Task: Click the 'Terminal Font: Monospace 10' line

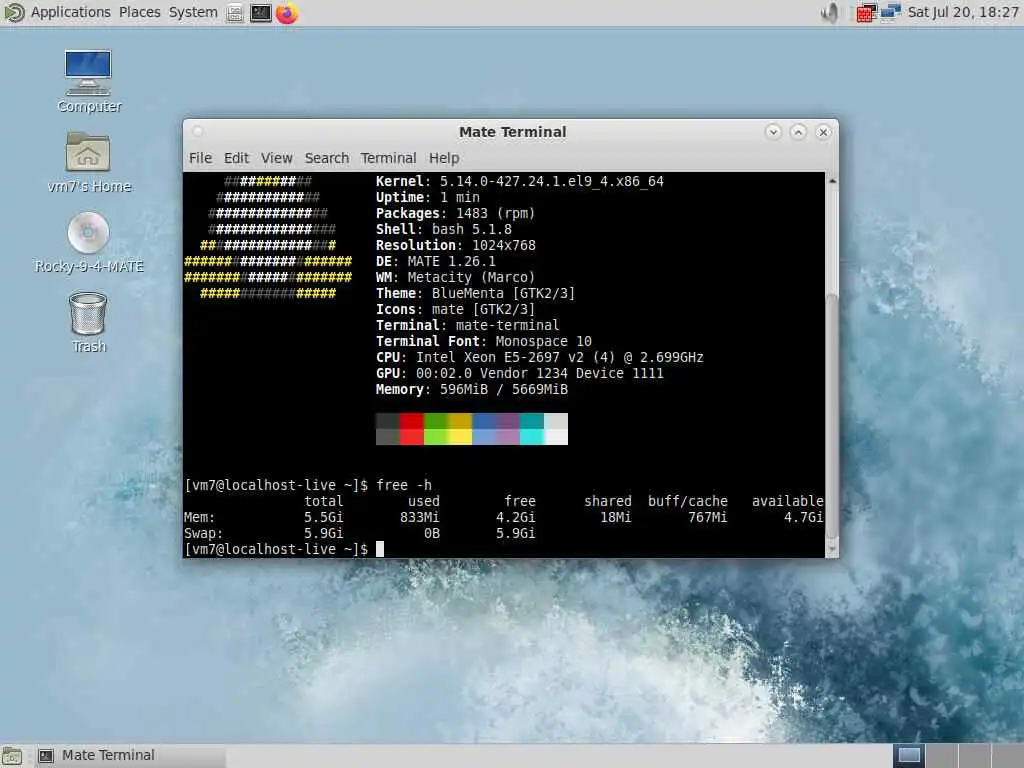Action: (483, 341)
